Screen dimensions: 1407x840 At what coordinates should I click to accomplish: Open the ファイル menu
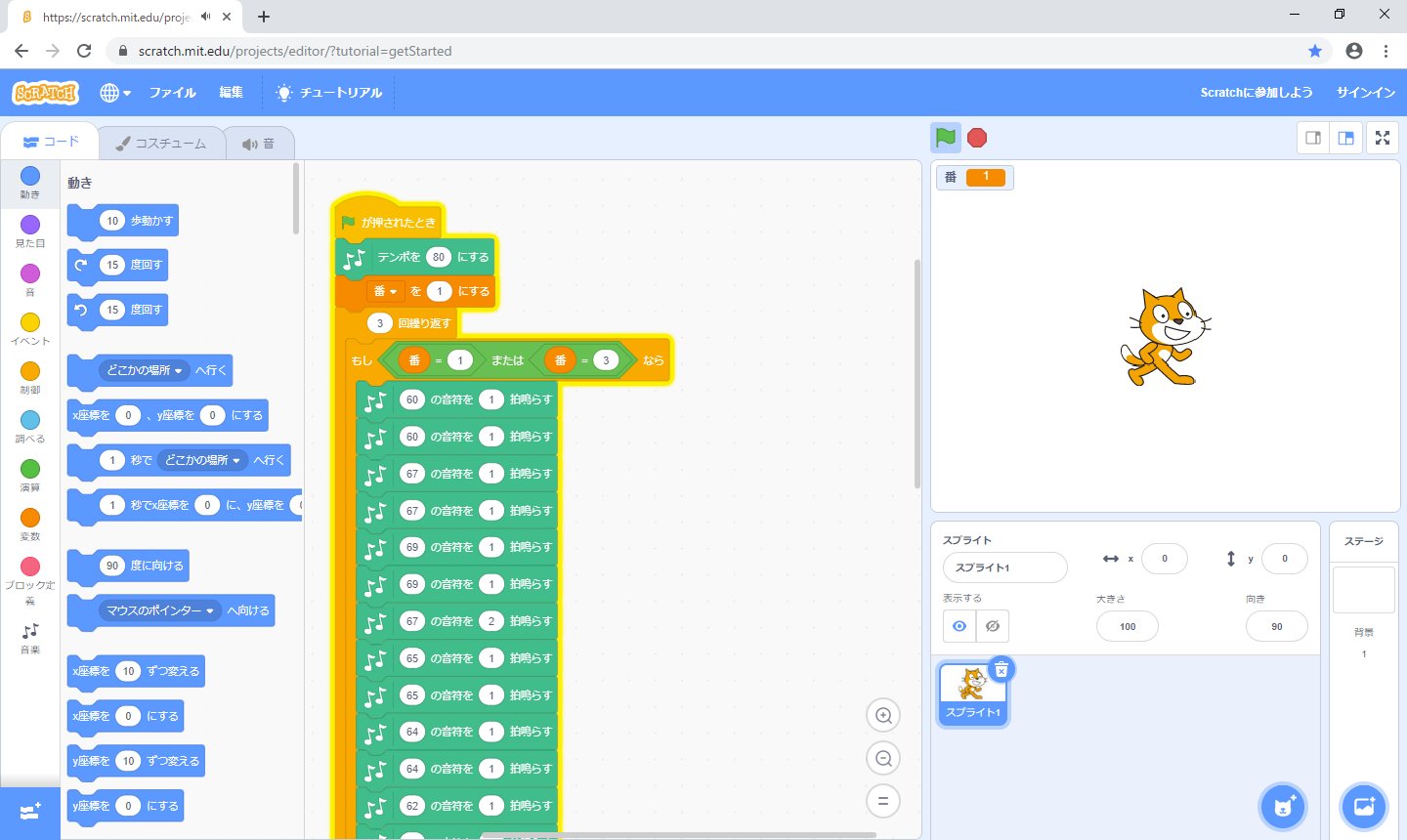pos(172,93)
